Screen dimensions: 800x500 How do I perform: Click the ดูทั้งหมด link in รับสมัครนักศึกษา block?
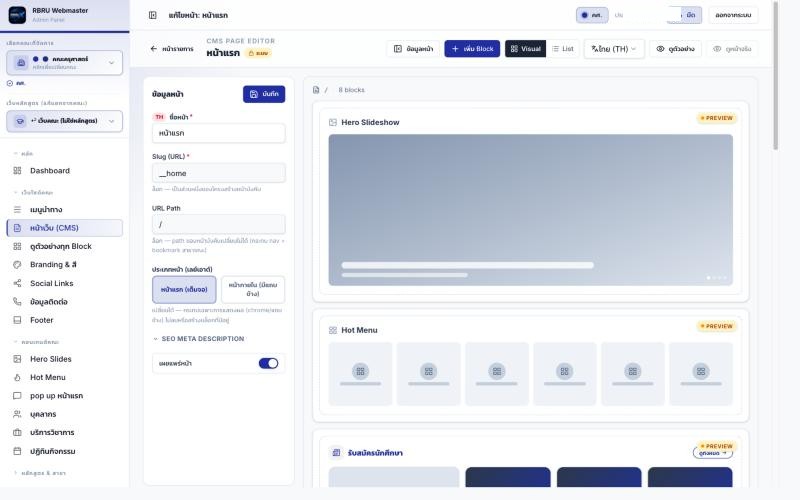713,453
